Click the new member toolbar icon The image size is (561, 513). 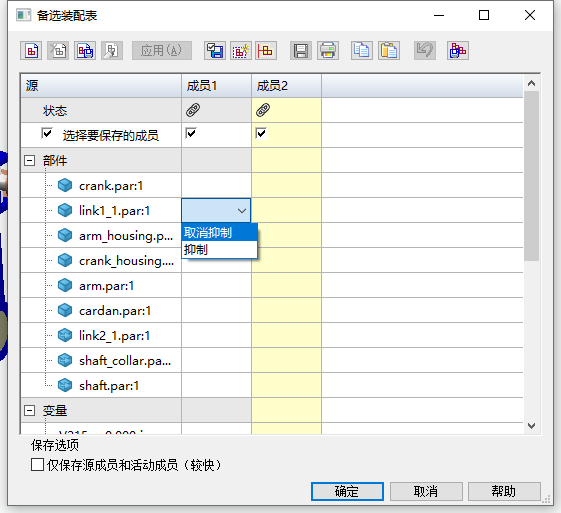(x=31, y=50)
